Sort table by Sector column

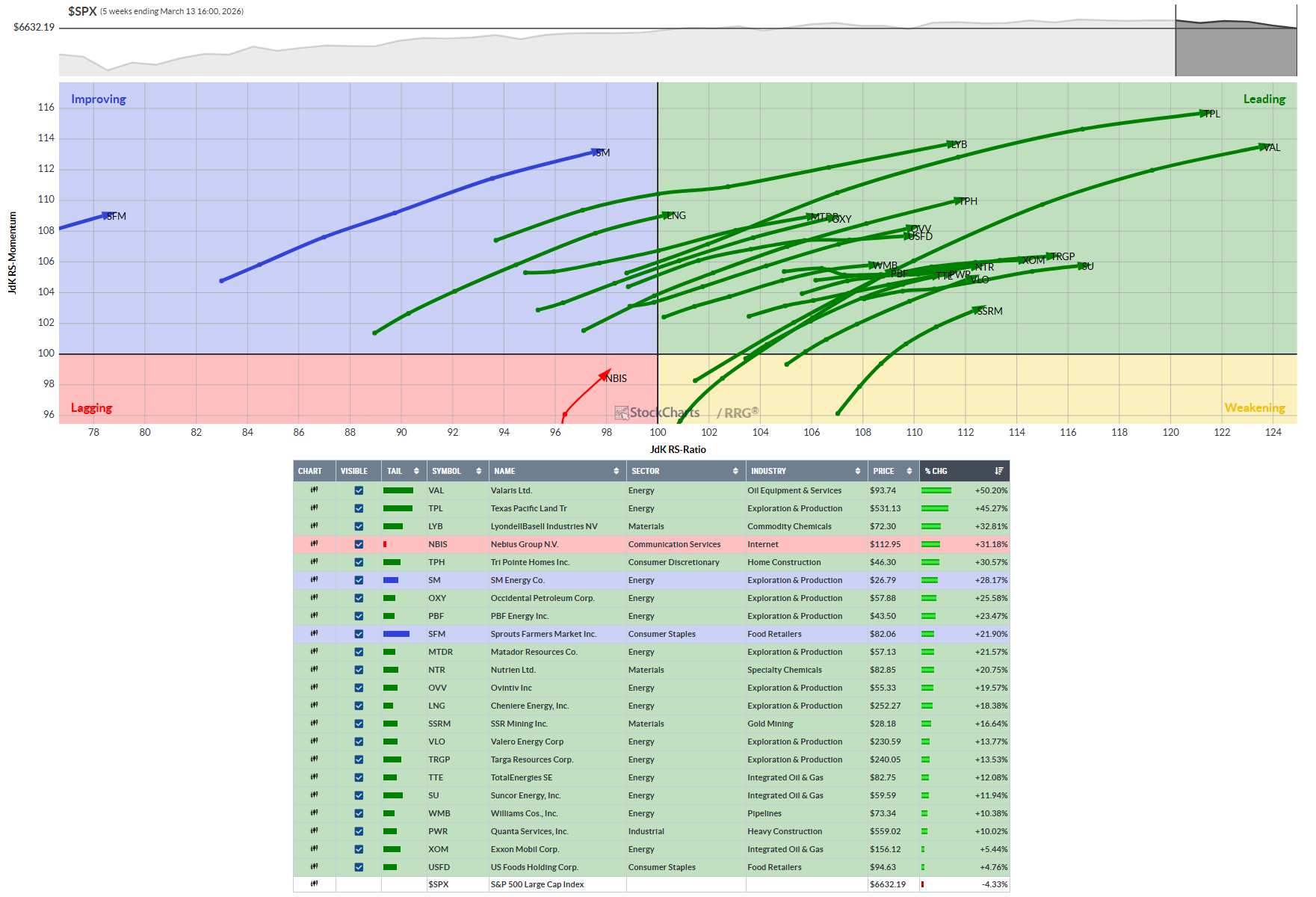coord(685,471)
